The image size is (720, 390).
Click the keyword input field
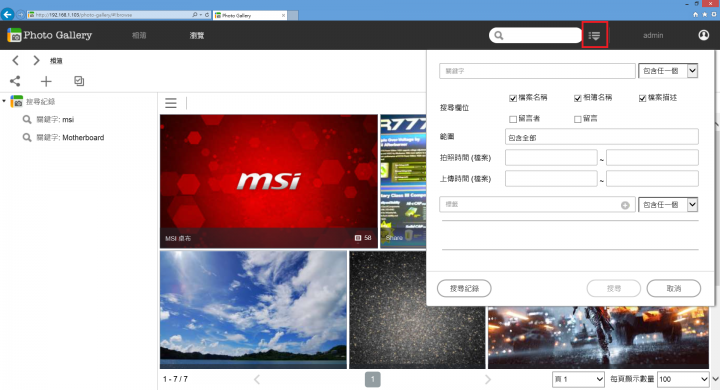coord(537,71)
